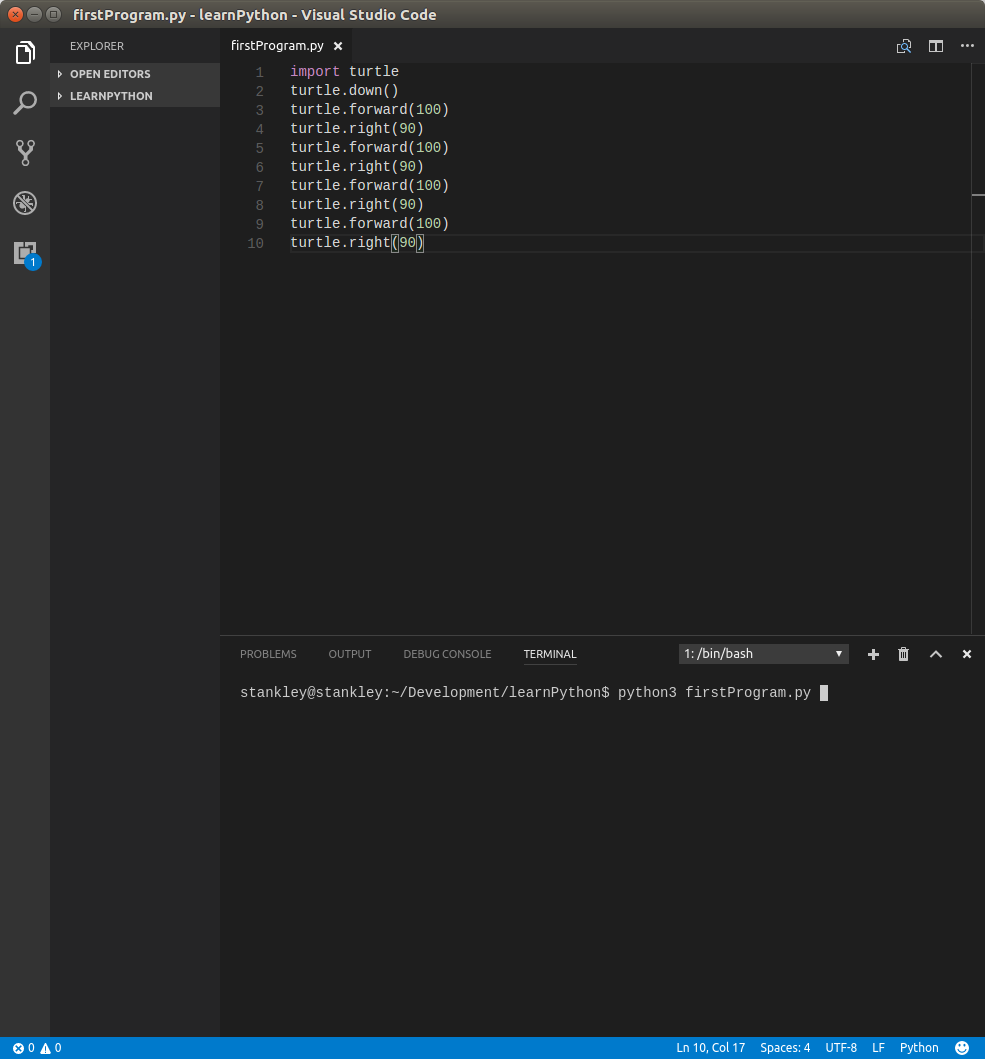
Task: Select the TERMINAL panel tab
Action: 550,654
